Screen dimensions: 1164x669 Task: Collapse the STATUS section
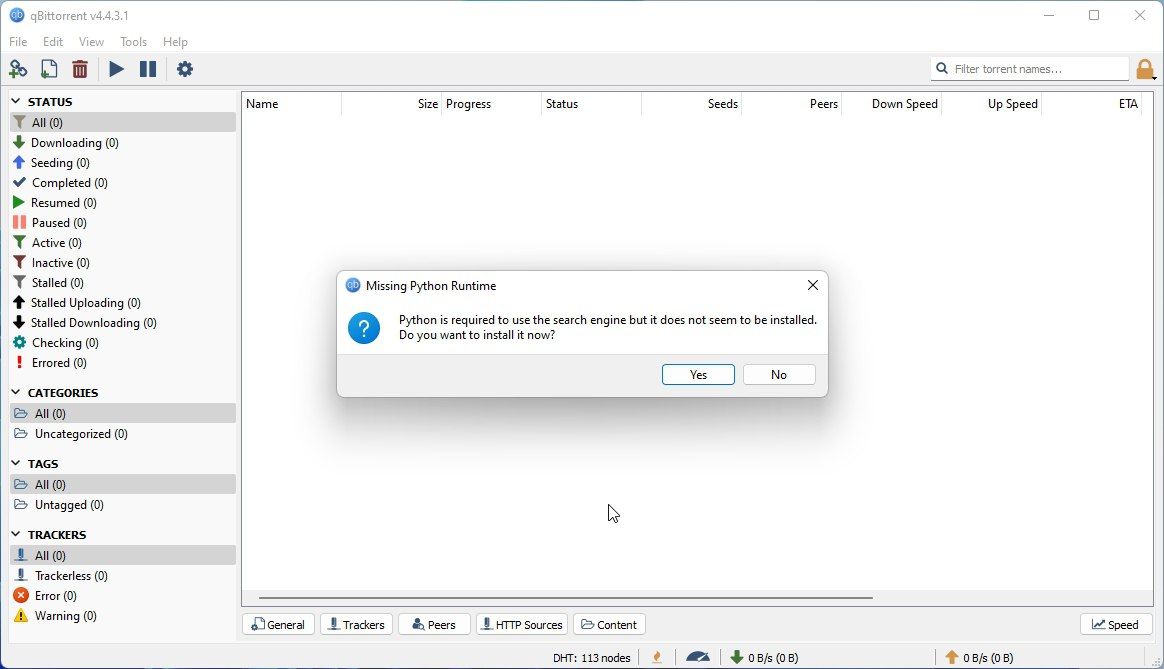(x=16, y=101)
